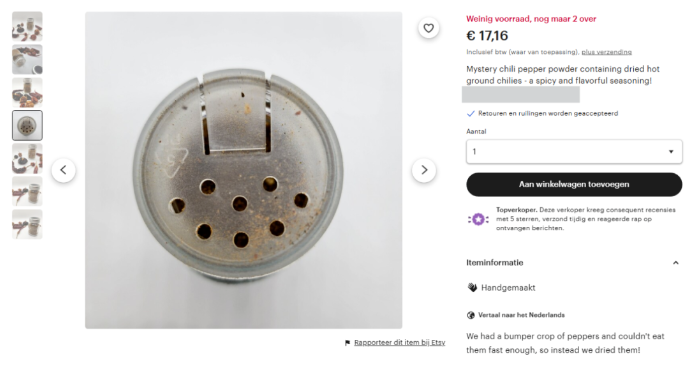The image size is (694, 367).
Task: Click the main shaker lid photo
Action: point(243,170)
